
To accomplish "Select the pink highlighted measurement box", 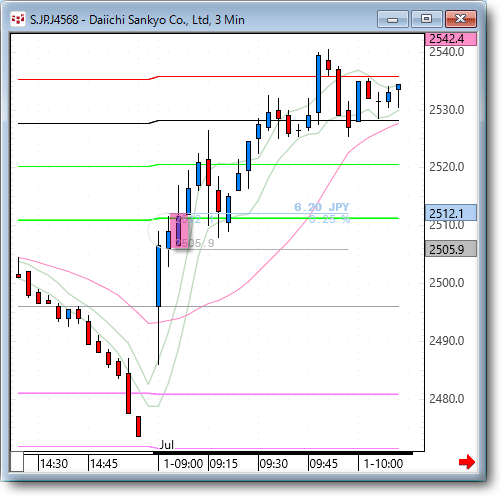I will coord(179,231).
